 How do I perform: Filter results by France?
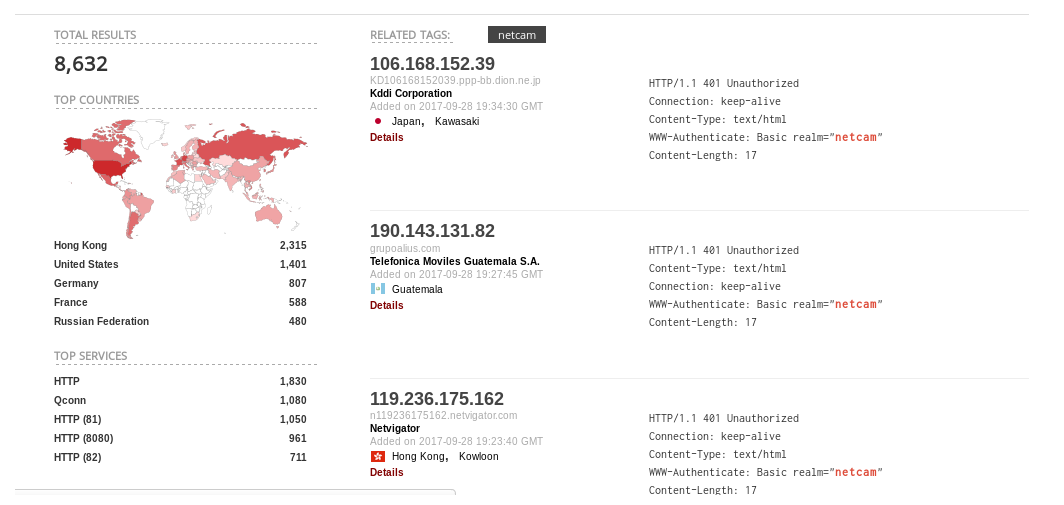[71, 303]
